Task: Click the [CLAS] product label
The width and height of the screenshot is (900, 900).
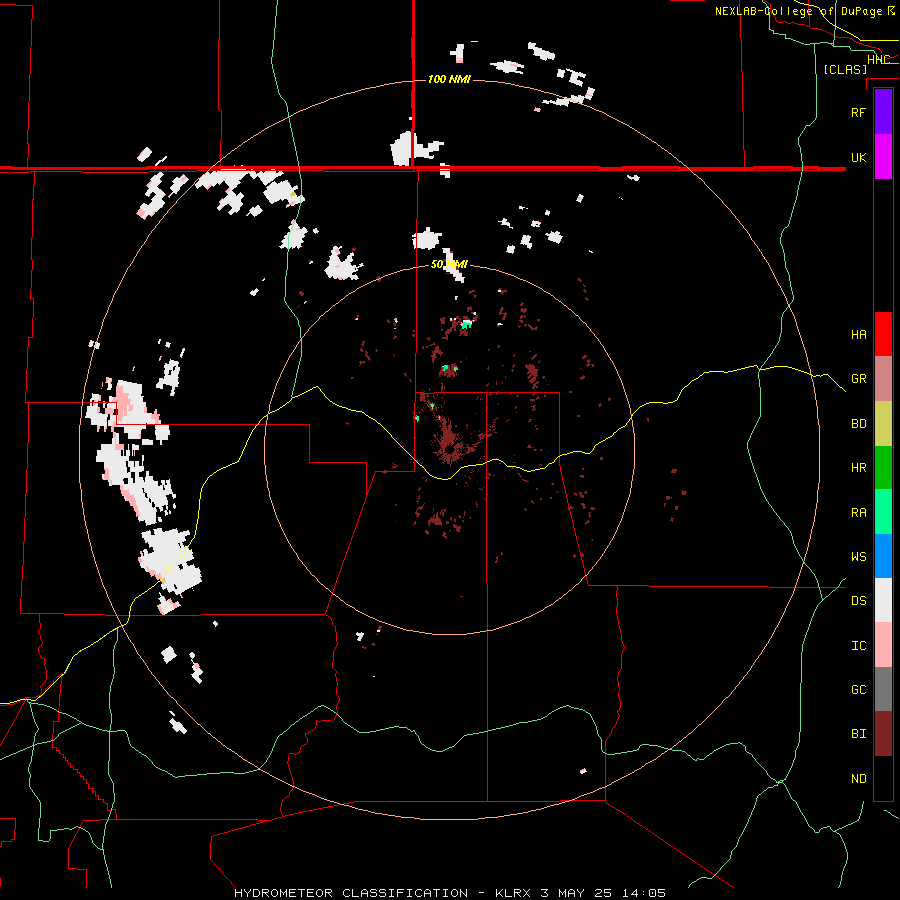Action: 845,69
